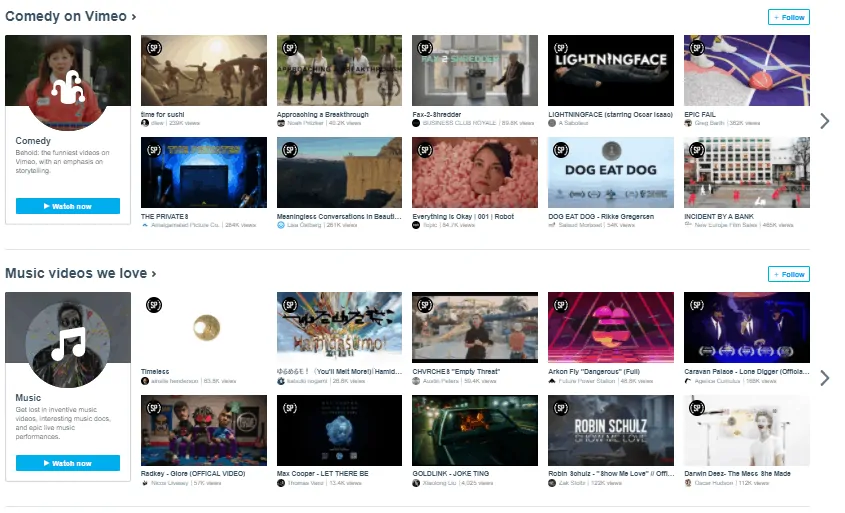Show next videos in Music carousel
This screenshot has width=845, height=513.
(824, 378)
